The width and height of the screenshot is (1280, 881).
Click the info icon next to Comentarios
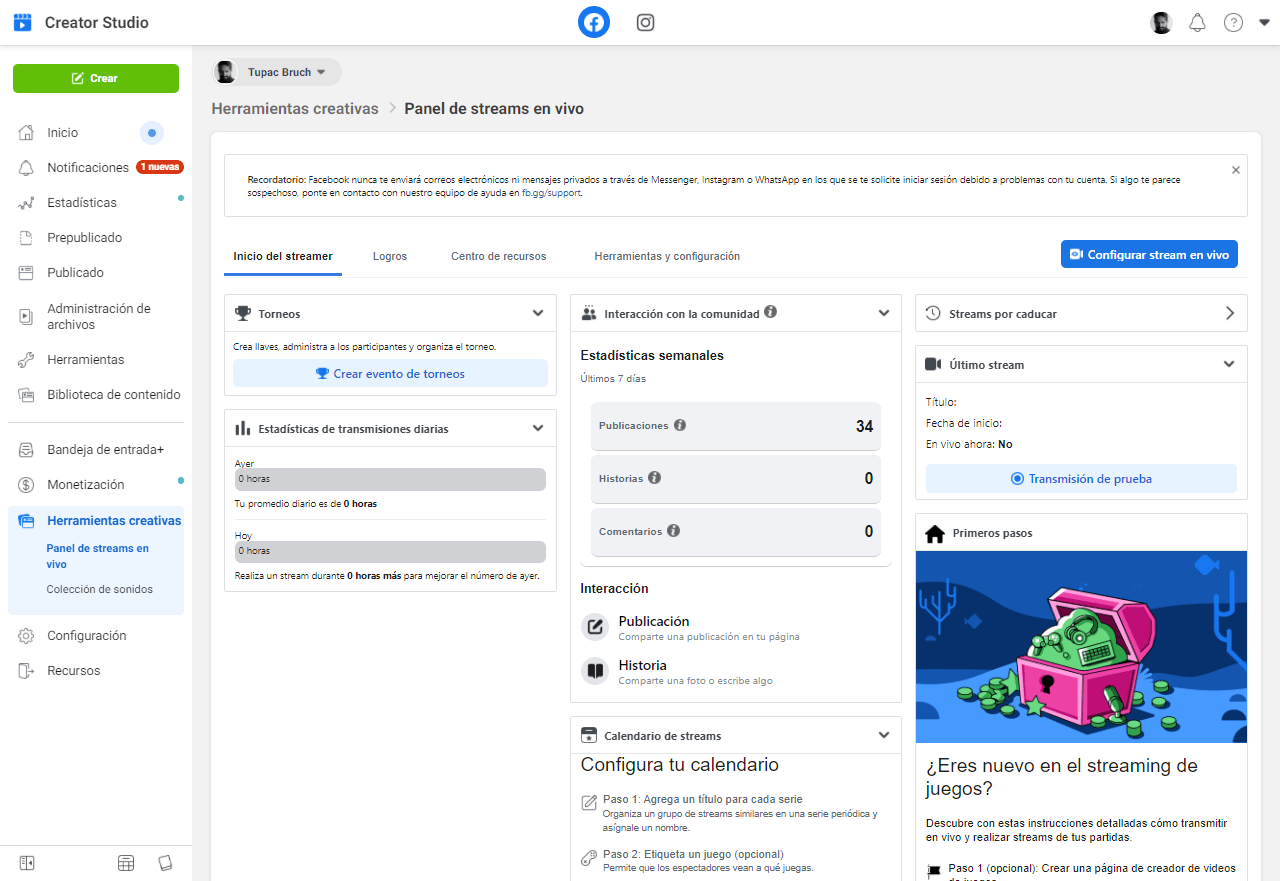[x=674, y=531]
